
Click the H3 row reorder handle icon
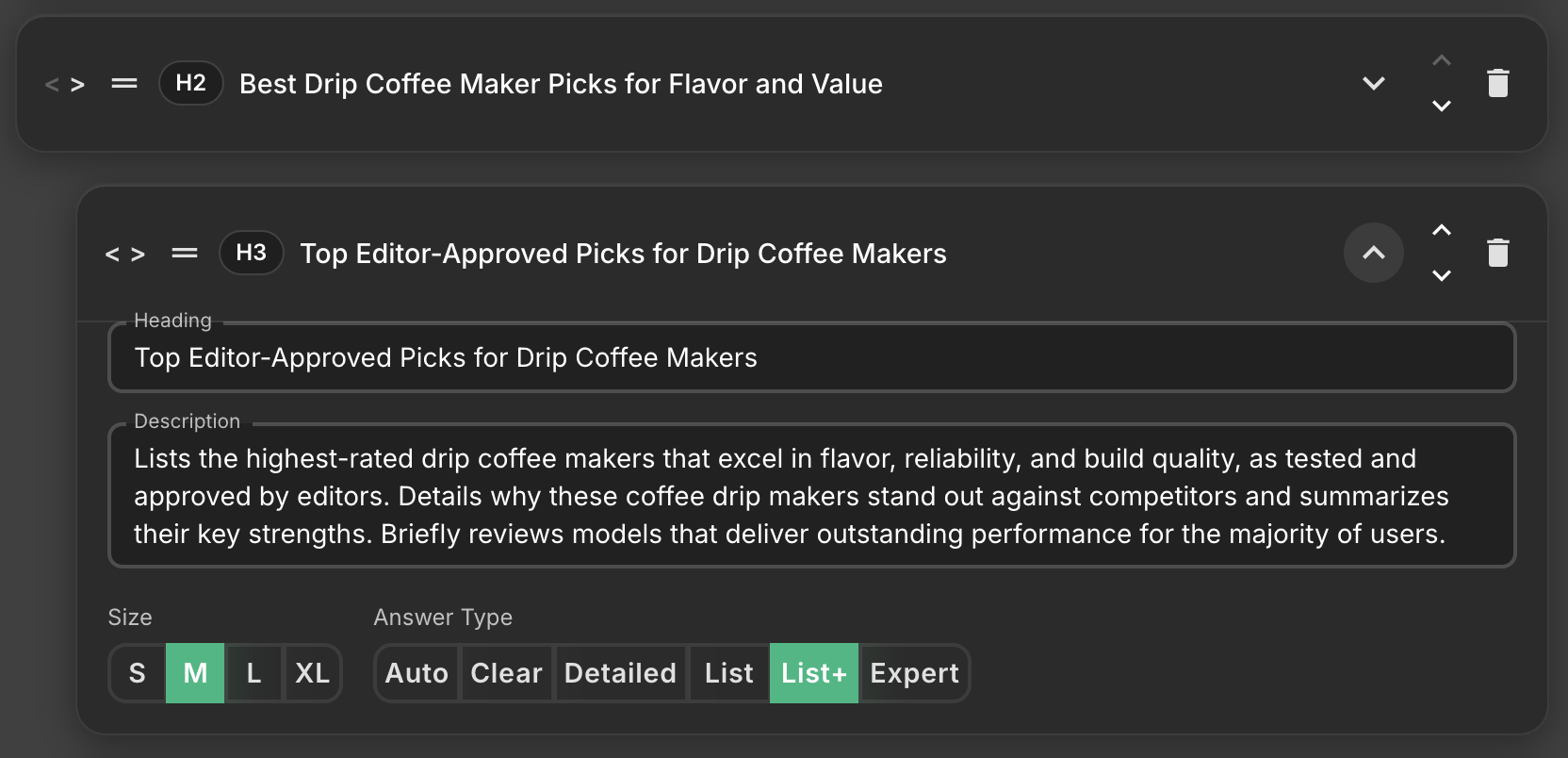[x=185, y=253]
